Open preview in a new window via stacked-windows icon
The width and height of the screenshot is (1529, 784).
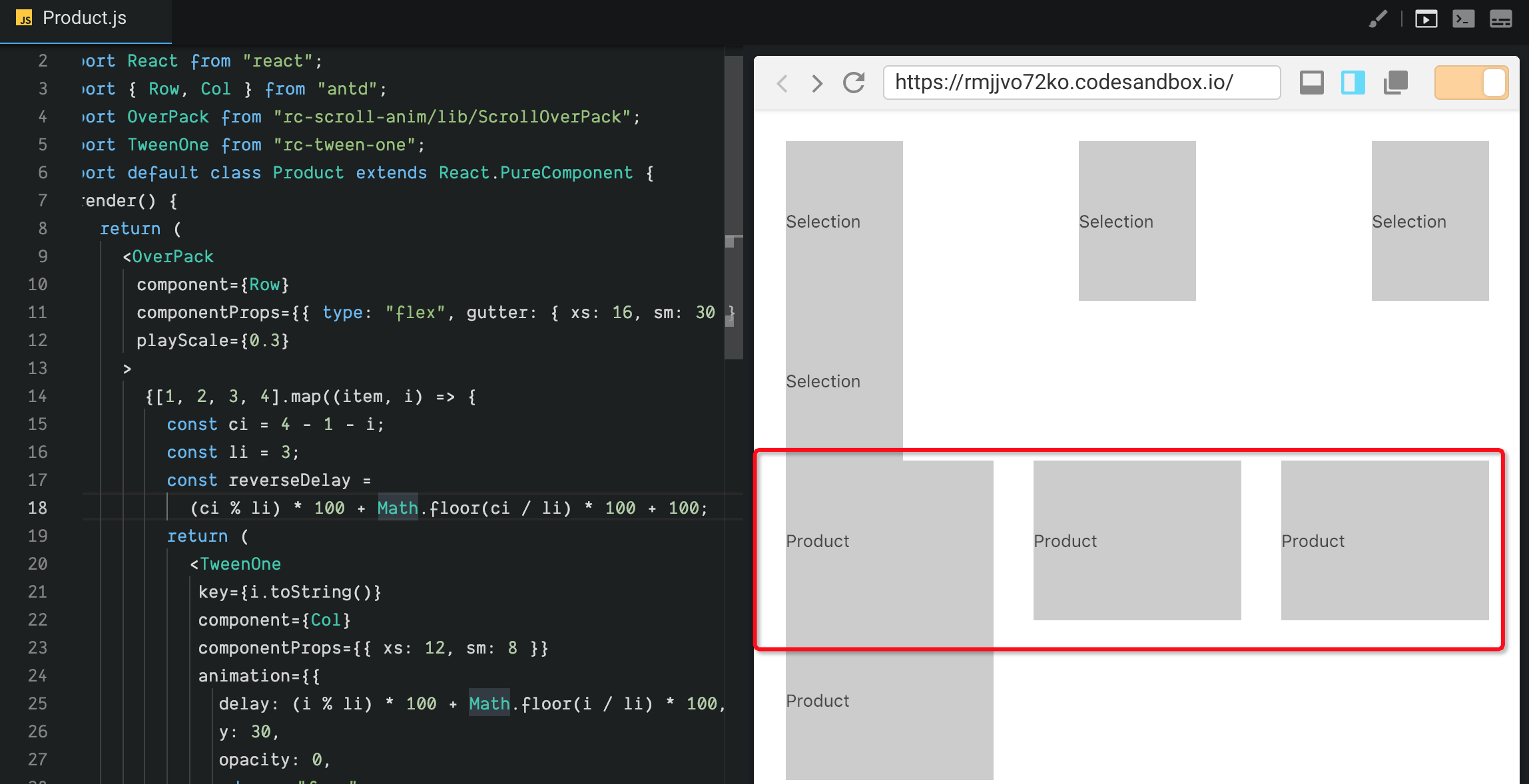tap(1396, 83)
